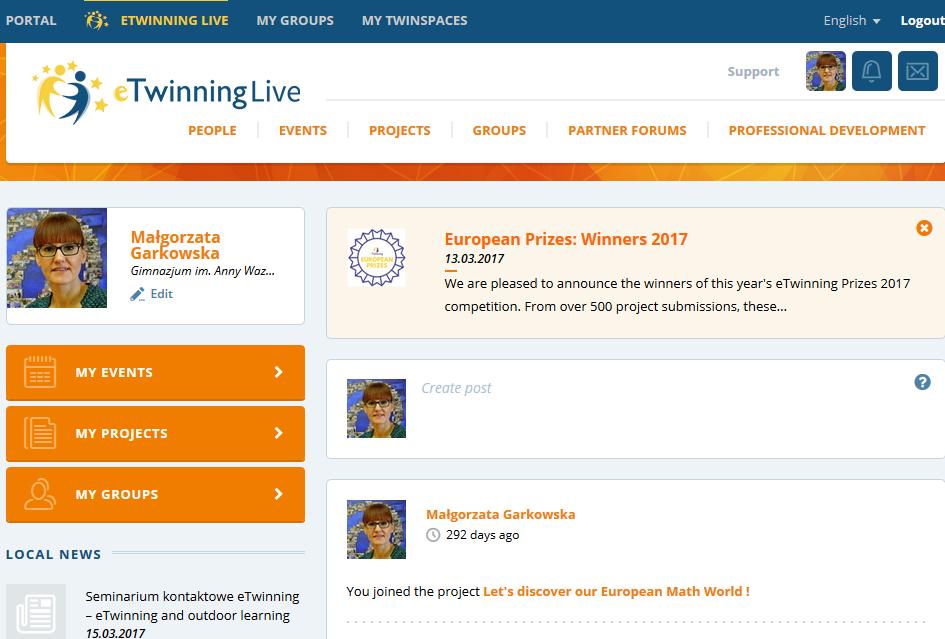Click the large profile photo in sidebar
This screenshot has width=945, height=639.
coord(57,258)
